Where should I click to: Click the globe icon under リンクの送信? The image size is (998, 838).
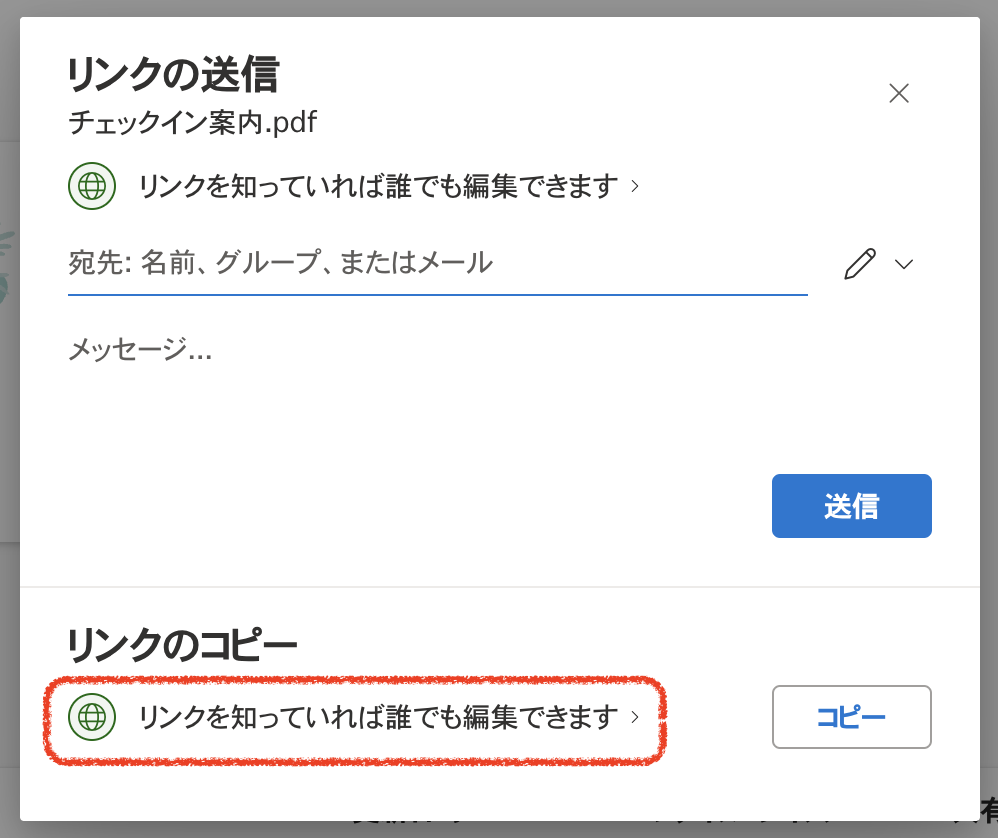[x=92, y=186]
